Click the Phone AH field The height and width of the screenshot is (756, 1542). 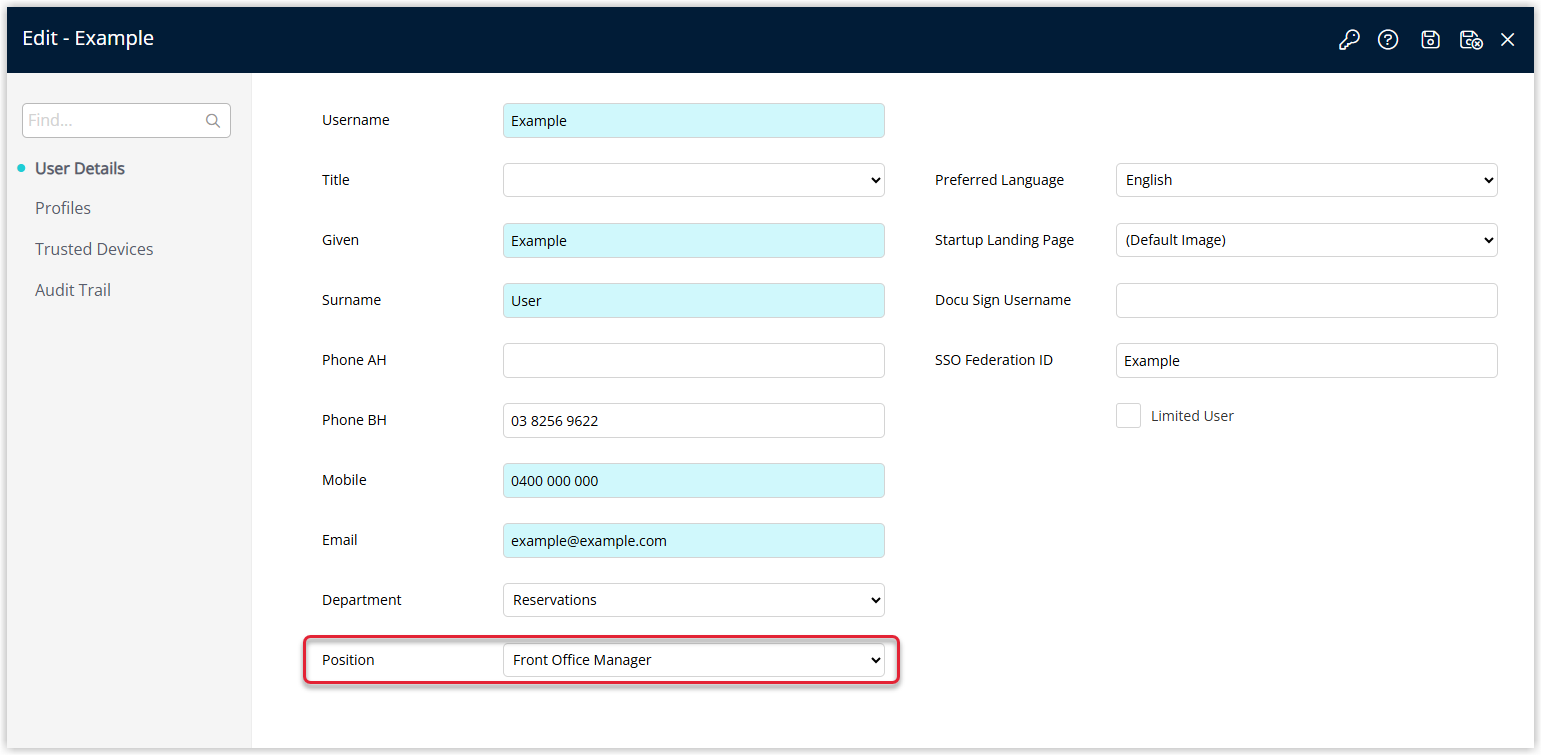click(694, 360)
